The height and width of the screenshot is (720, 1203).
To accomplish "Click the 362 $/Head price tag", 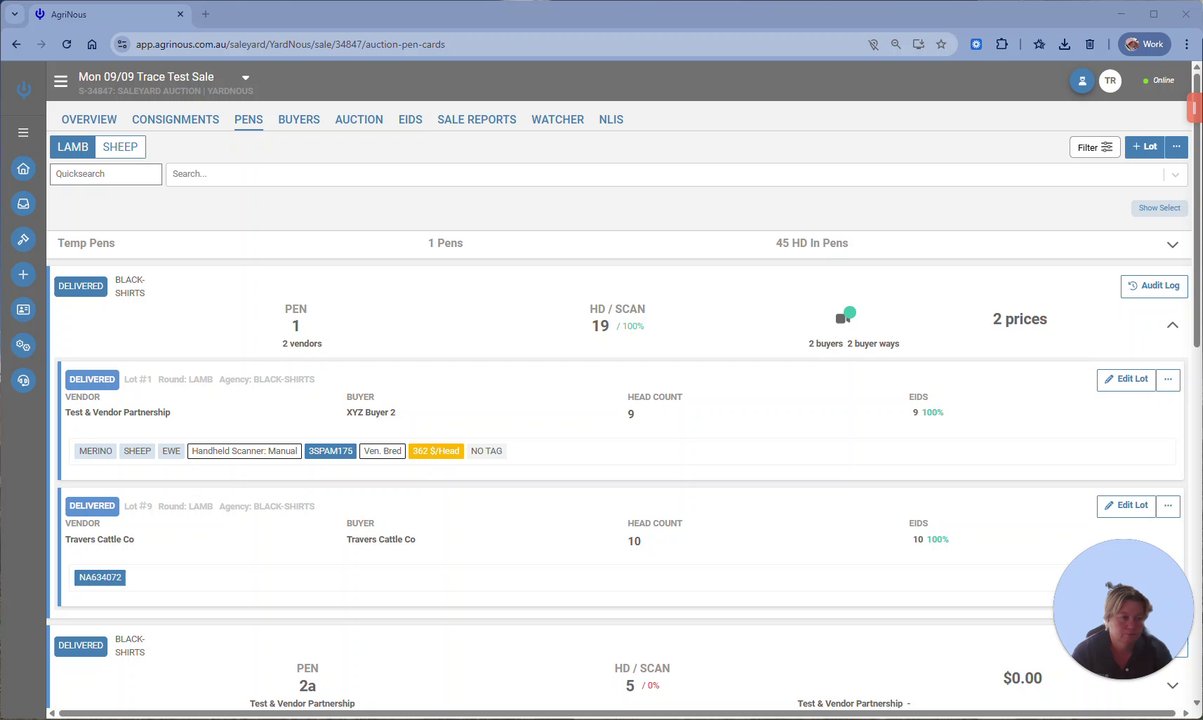I will tap(436, 451).
